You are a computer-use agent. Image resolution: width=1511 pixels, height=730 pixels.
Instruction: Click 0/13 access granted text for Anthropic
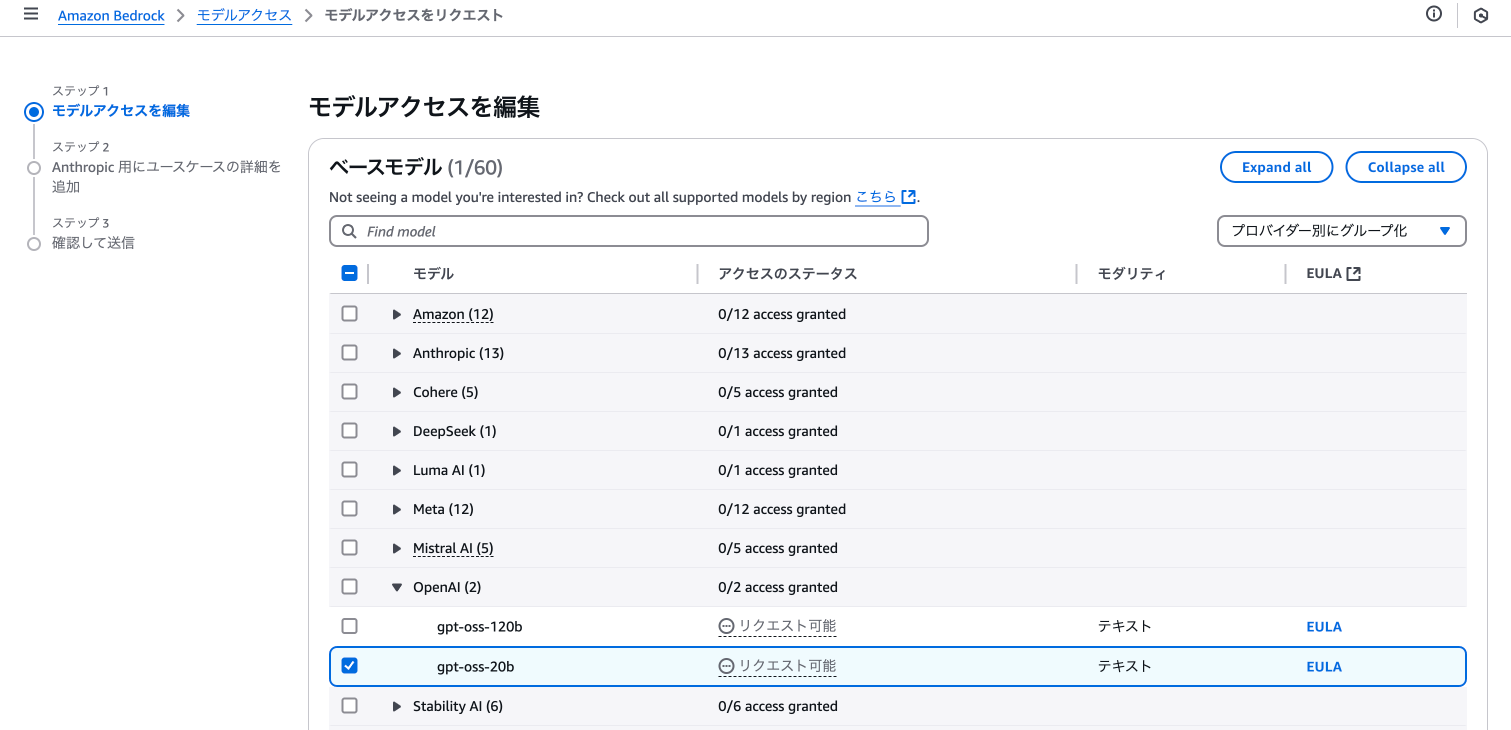pos(782,353)
